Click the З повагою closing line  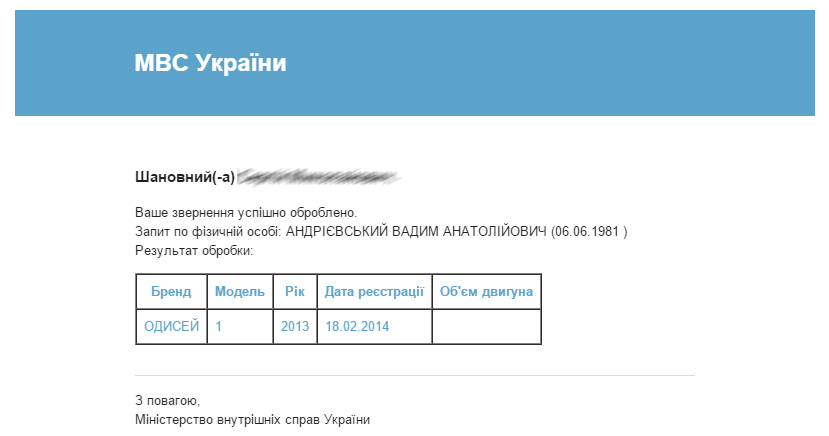168,401
